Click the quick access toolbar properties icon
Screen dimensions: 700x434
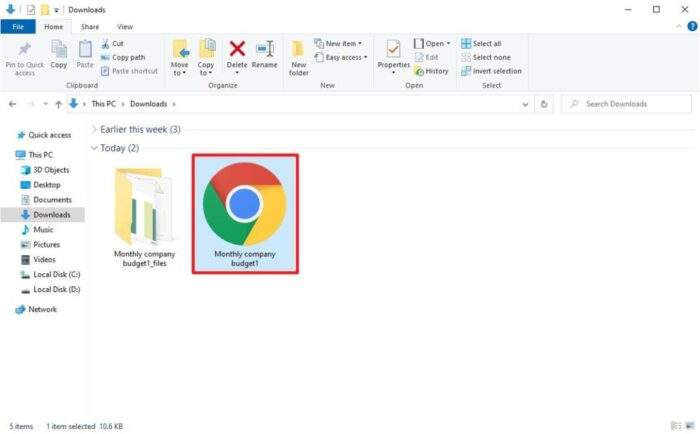tap(31, 9)
